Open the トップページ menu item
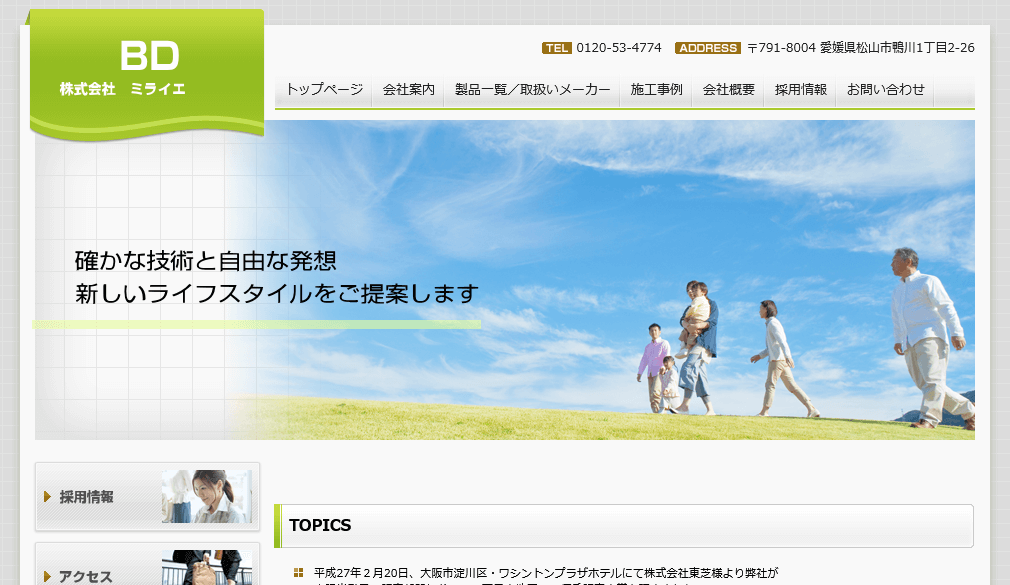 pos(324,90)
